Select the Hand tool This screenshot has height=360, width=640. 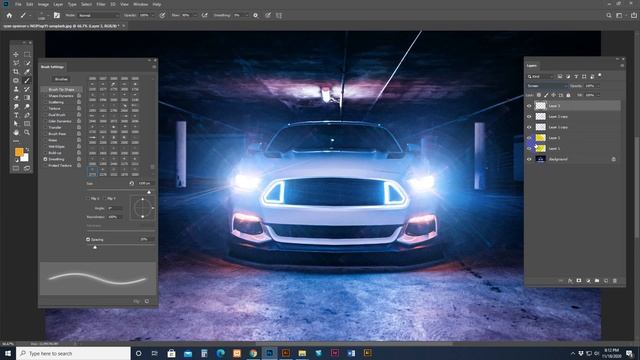point(16,133)
